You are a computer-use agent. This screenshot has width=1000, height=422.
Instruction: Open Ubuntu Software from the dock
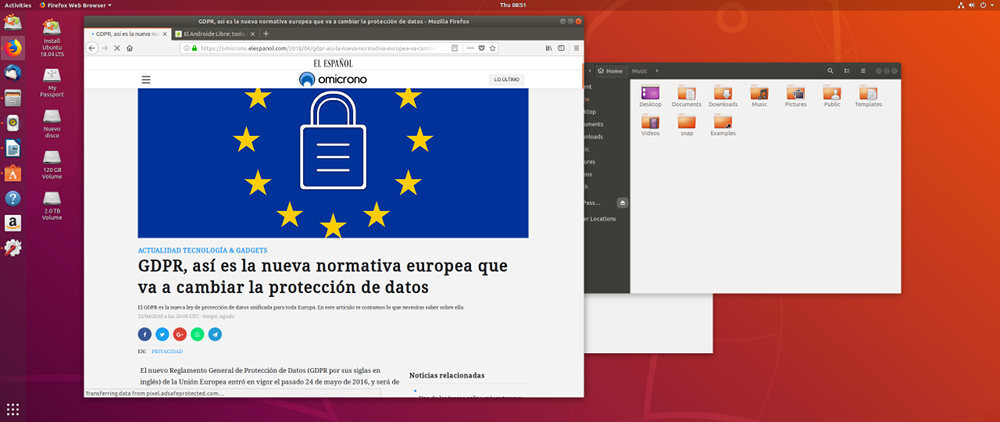click(x=13, y=173)
